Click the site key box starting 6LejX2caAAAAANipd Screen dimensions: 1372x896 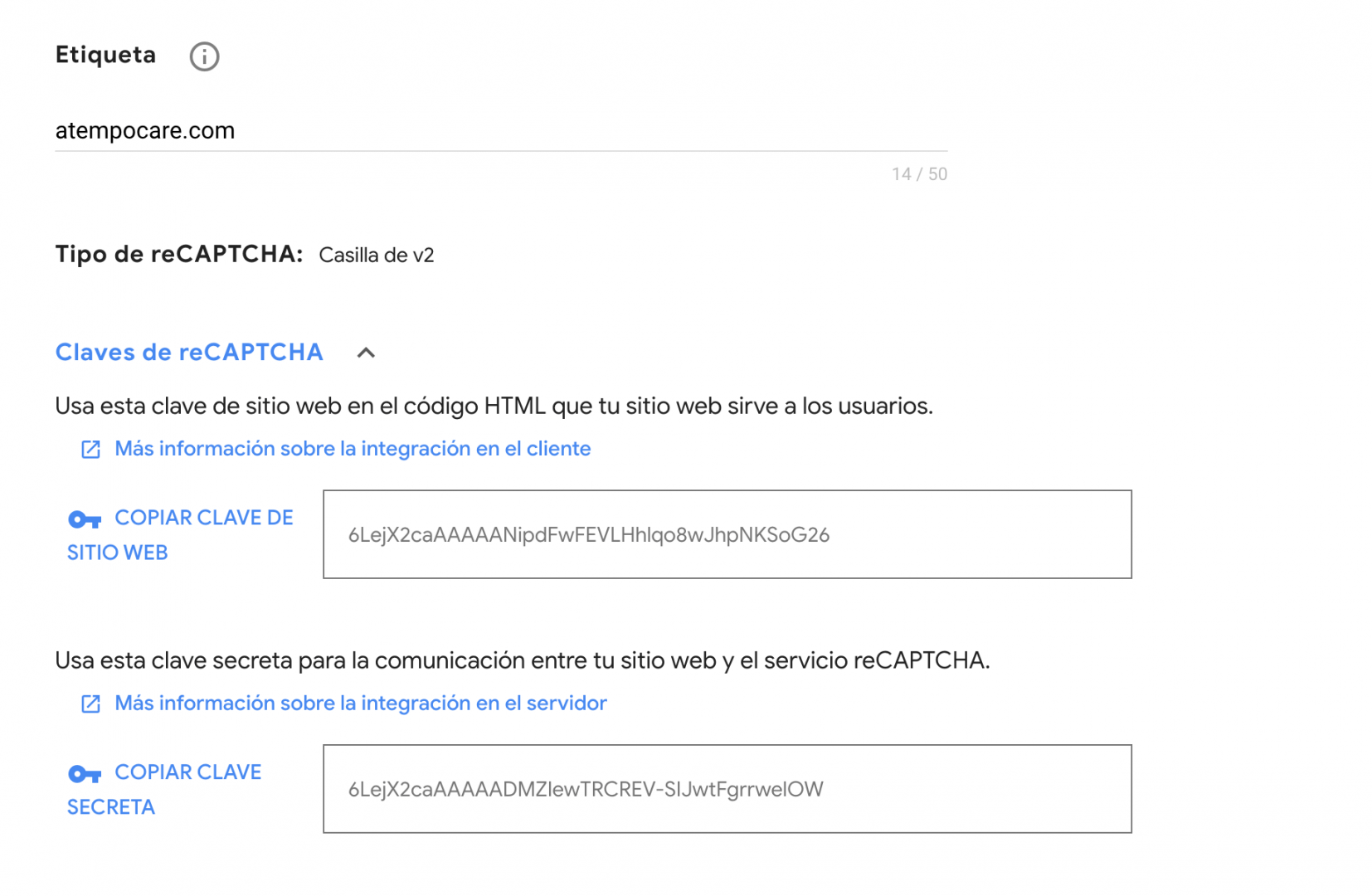(727, 534)
